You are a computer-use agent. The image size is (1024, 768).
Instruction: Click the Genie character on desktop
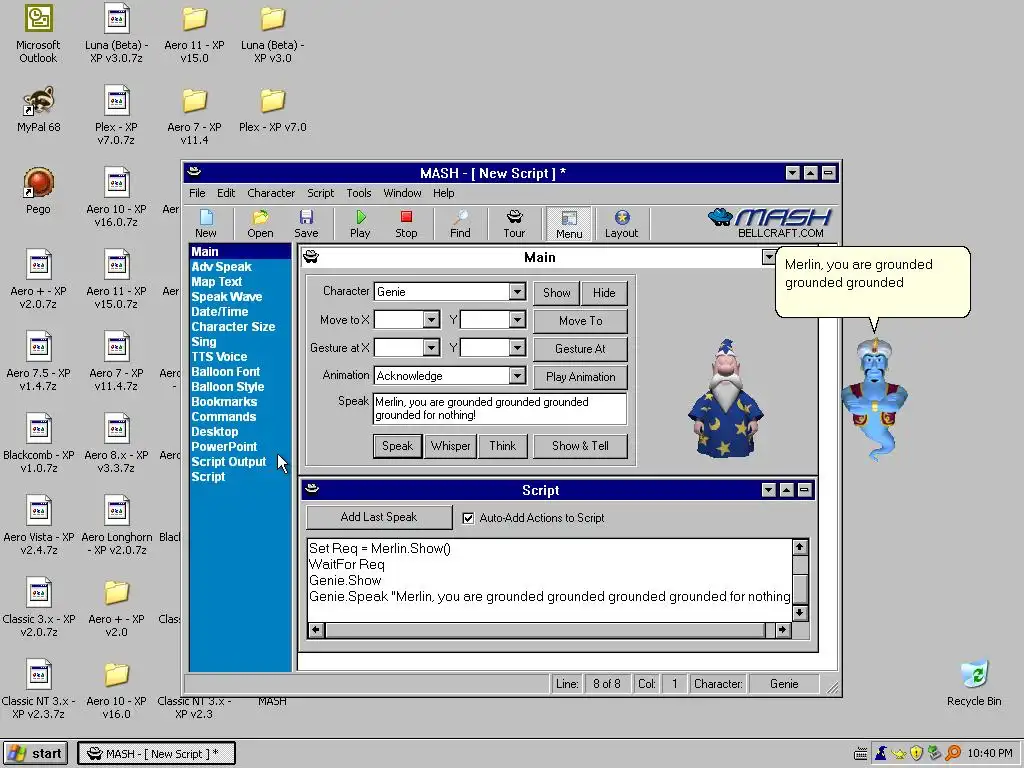click(x=874, y=400)
